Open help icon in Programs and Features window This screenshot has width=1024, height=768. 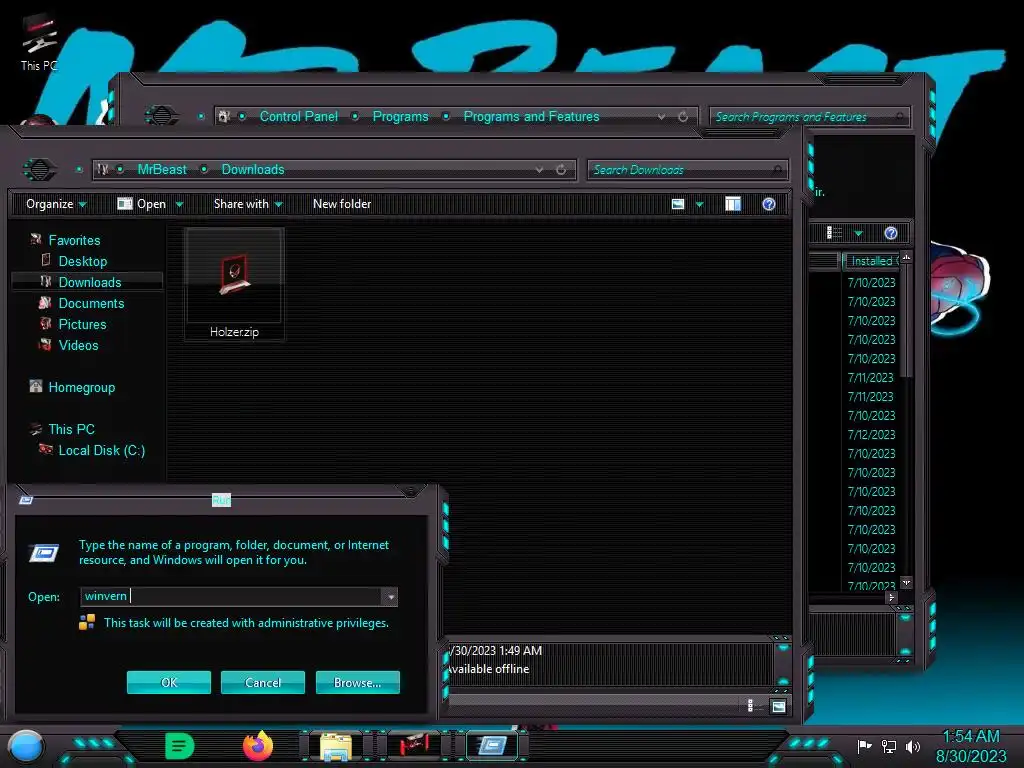(891, 233)
